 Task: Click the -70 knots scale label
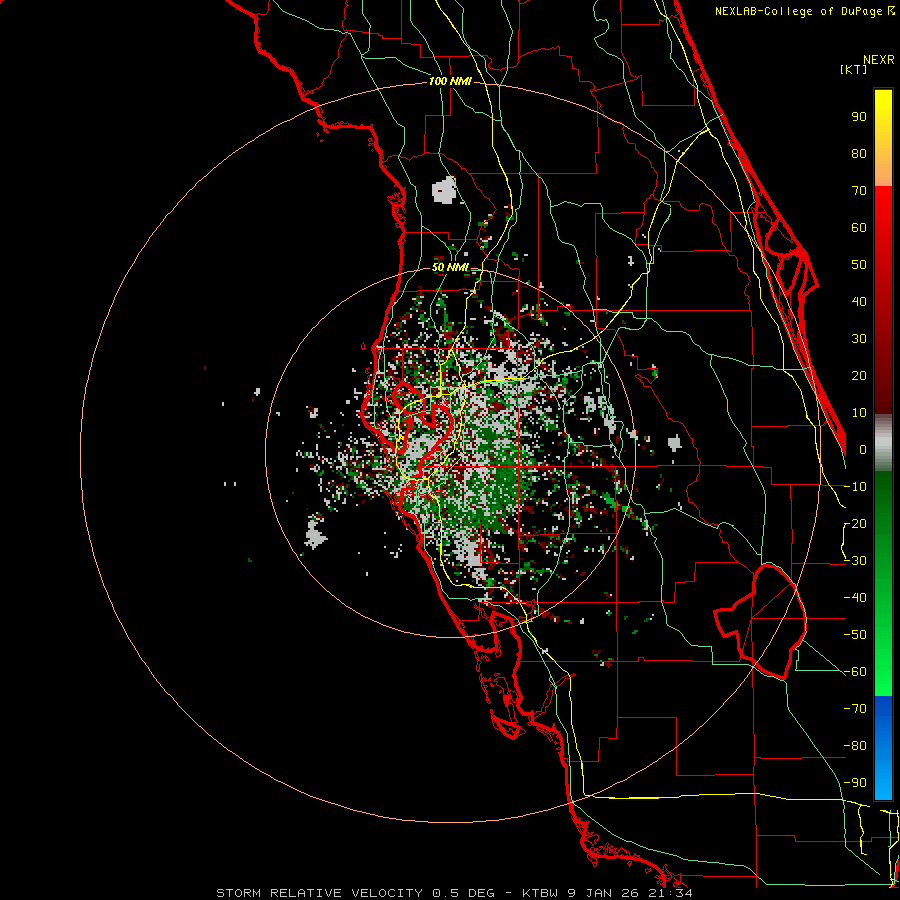click(x=855, y=708)
